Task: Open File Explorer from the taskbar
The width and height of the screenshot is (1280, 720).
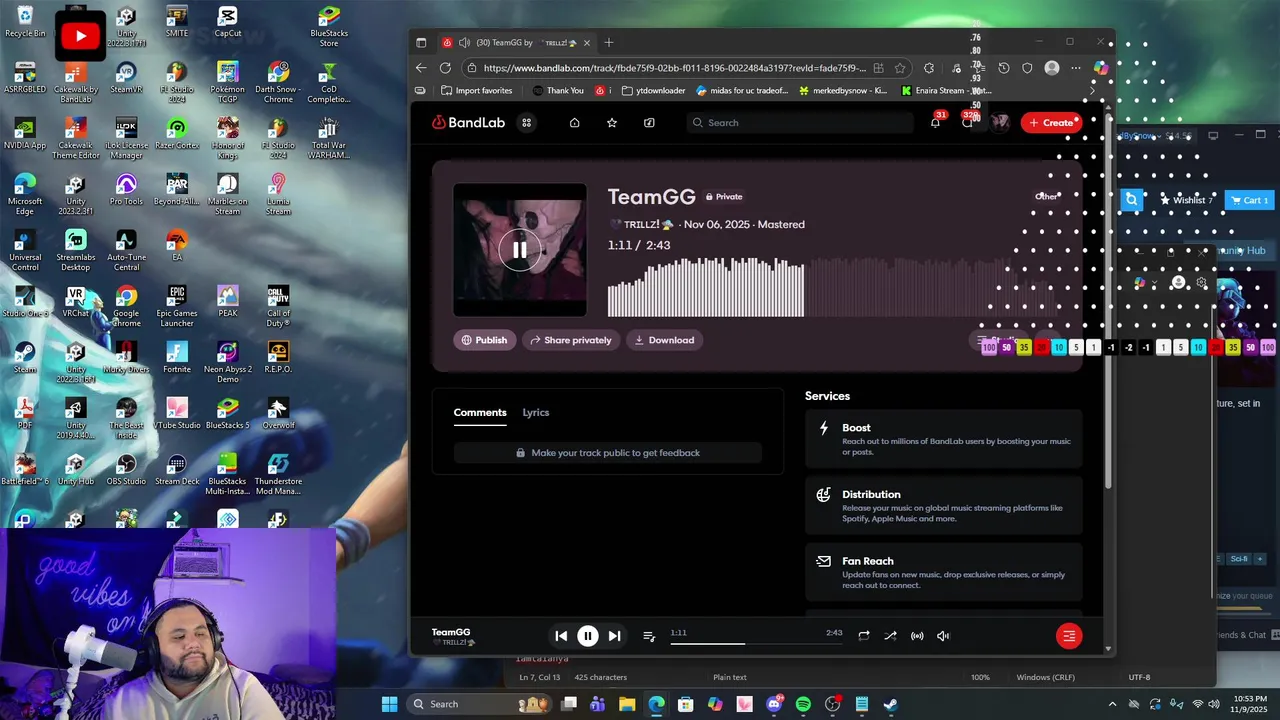Action: point(627,704)
